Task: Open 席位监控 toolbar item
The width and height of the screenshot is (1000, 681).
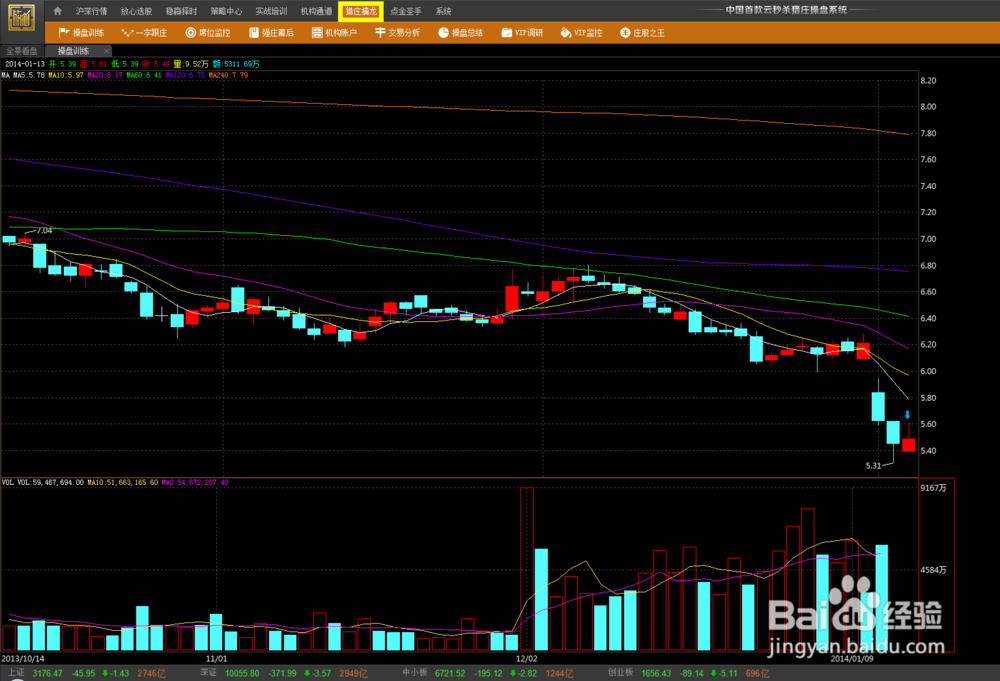Action: point(208,33)
